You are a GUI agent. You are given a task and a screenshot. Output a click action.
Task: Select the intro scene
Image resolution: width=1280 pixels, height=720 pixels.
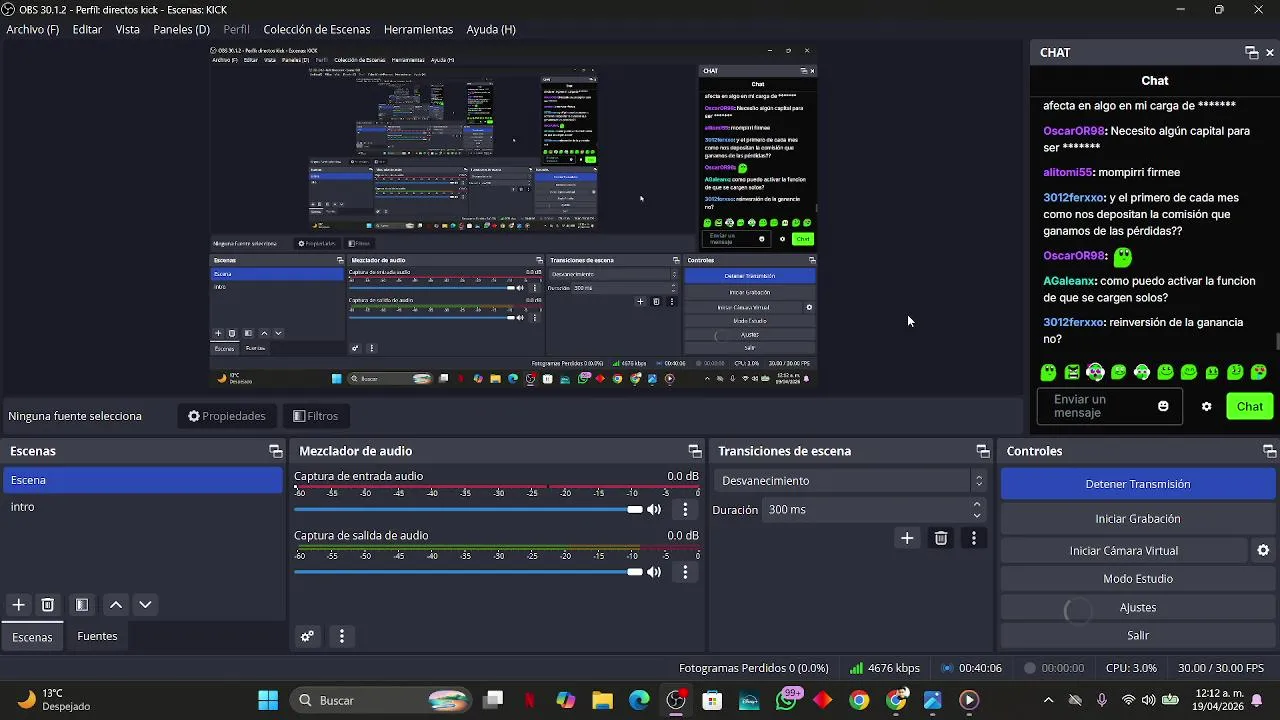point(143,507)
